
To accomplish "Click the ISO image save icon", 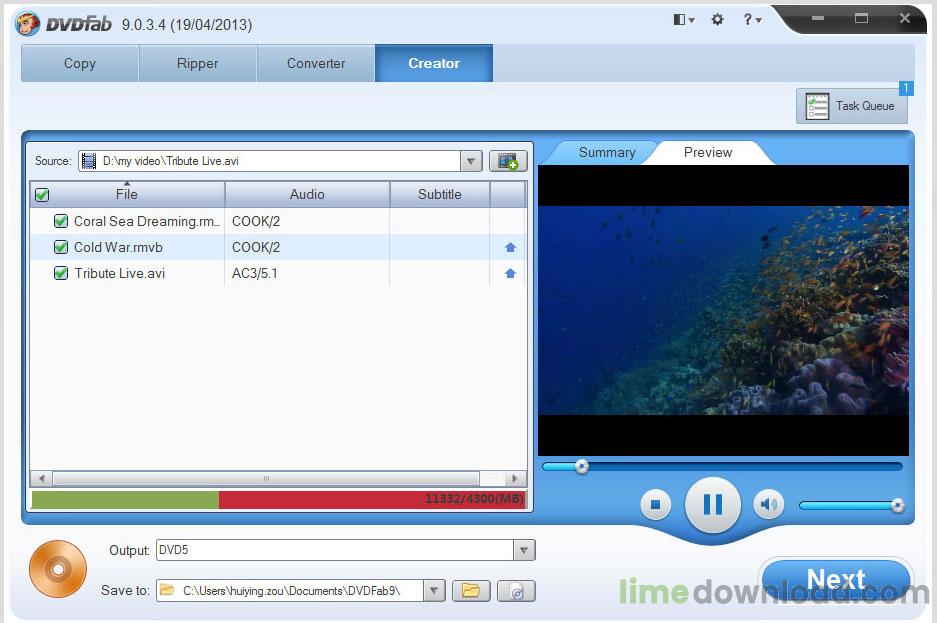I will tap(516, 591).
